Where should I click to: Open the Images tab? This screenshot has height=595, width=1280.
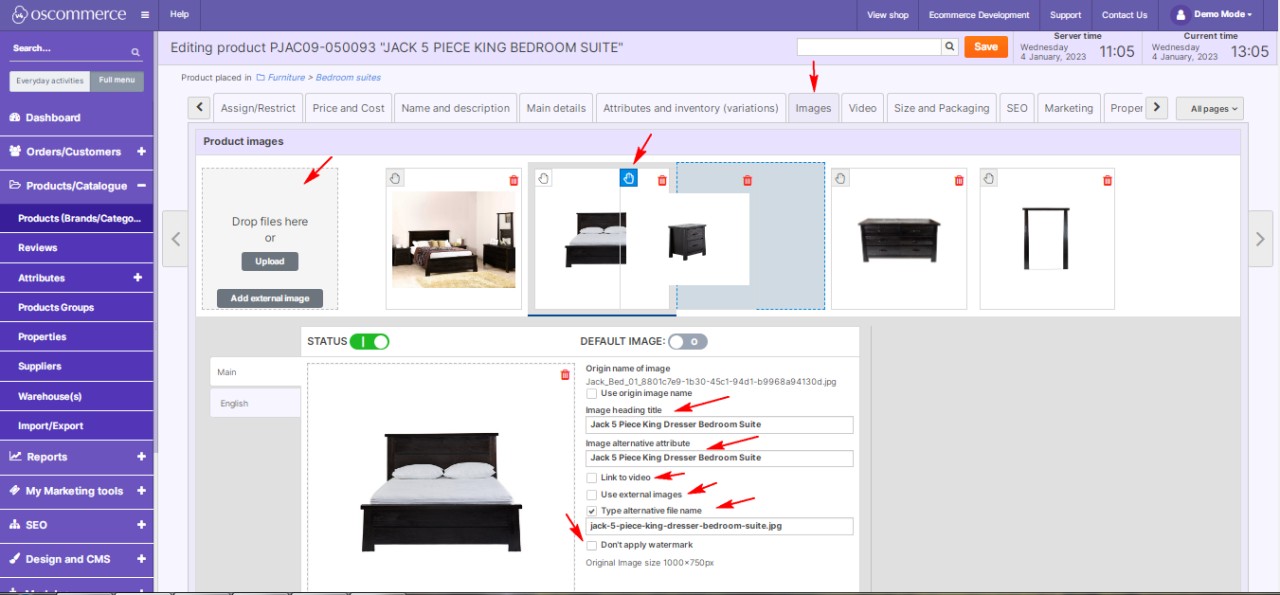pyautogui.click(x=813, y=108)
